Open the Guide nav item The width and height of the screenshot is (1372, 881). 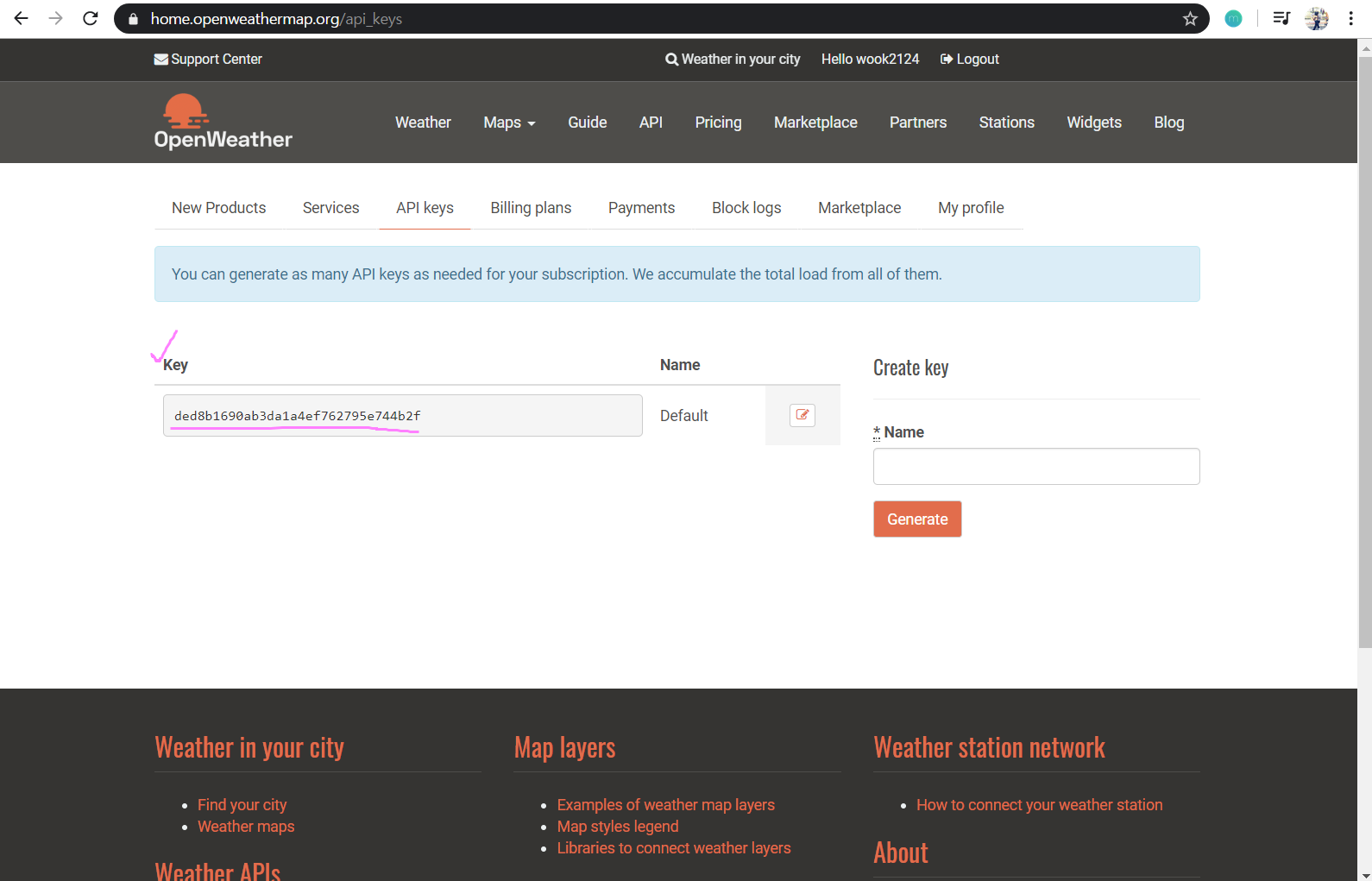tap(588, 123)
